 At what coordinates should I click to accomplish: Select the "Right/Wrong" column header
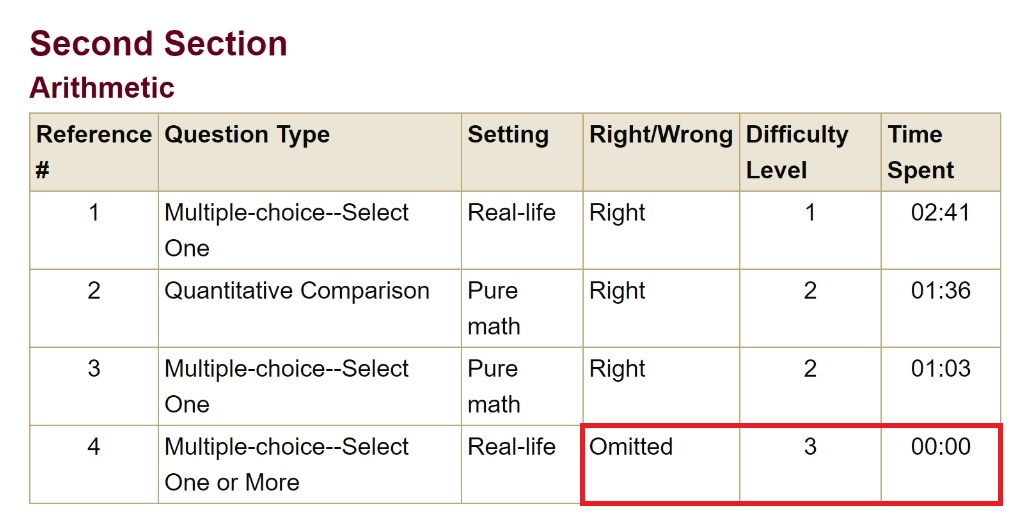(x=660, y=135)
